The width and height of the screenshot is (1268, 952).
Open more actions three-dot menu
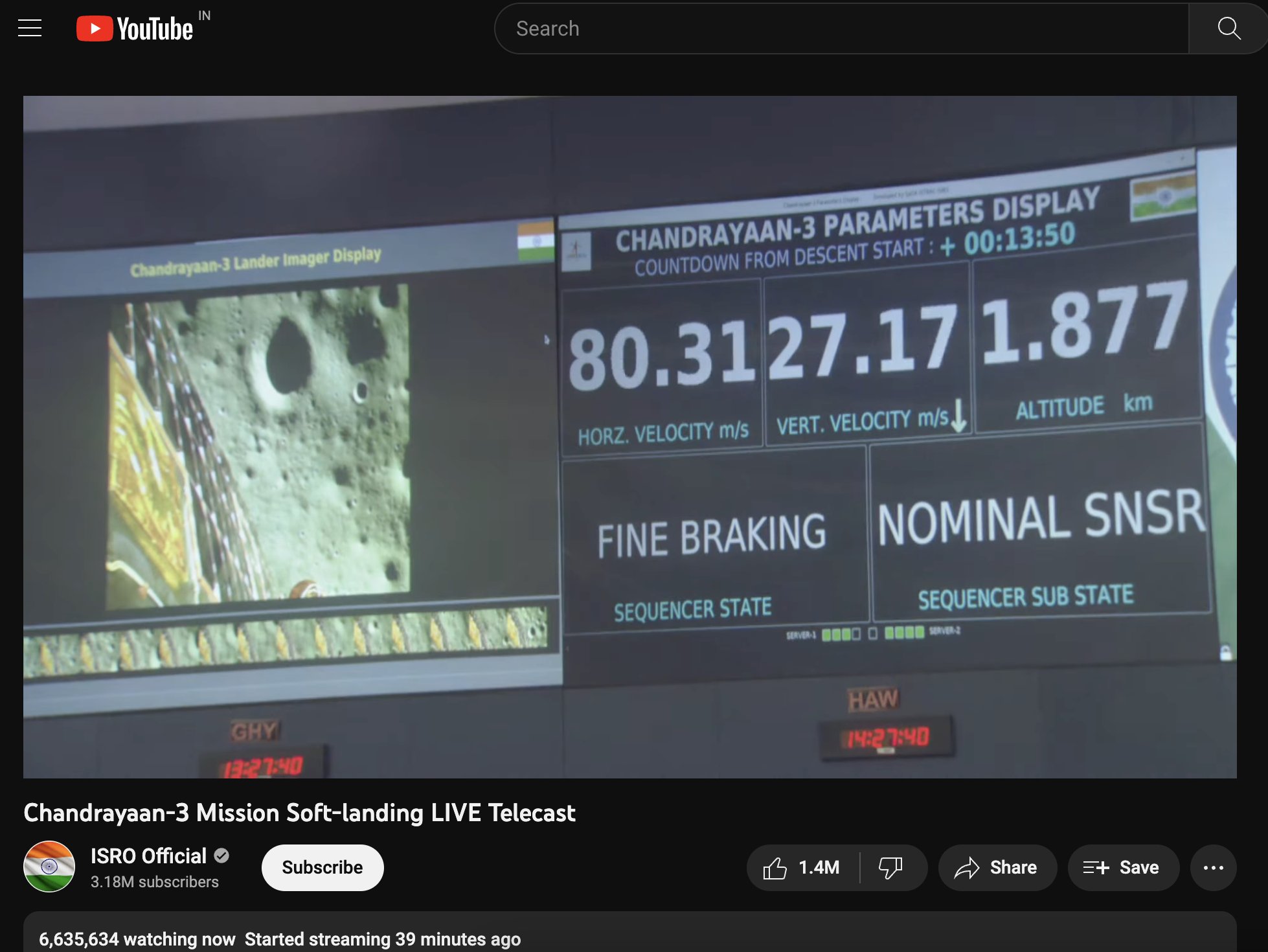[x=1214, y=867]
